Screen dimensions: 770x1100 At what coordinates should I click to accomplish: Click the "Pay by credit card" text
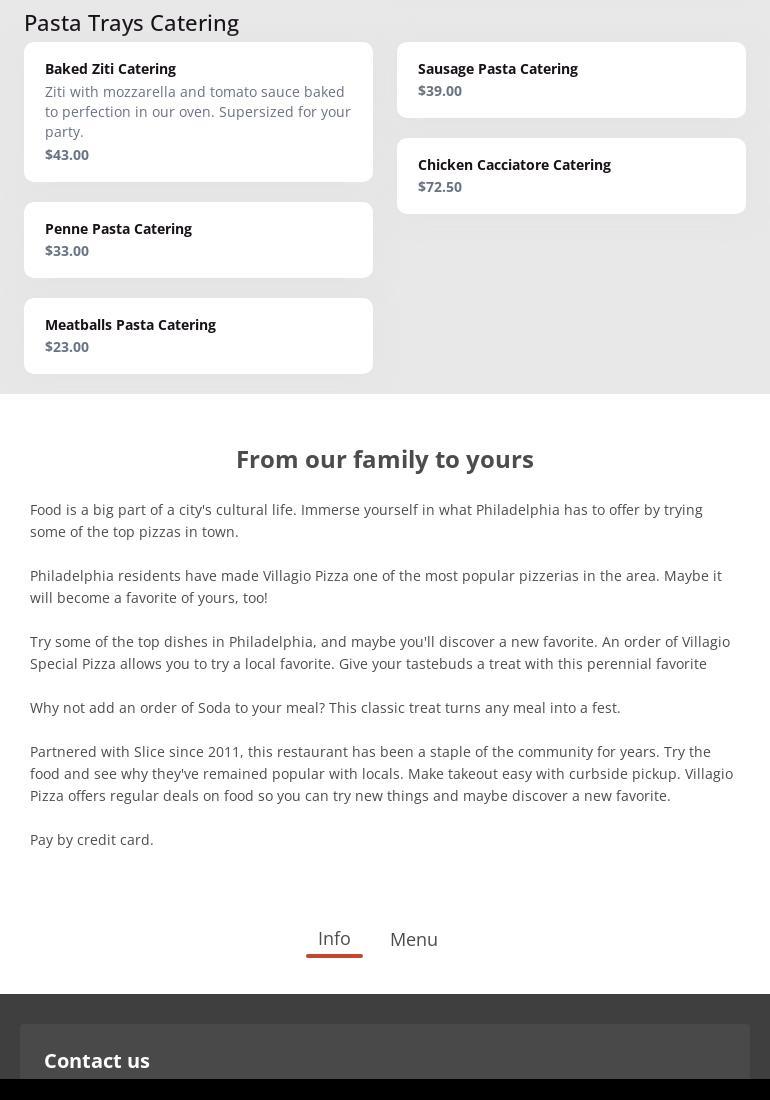(x=92, y=840)
